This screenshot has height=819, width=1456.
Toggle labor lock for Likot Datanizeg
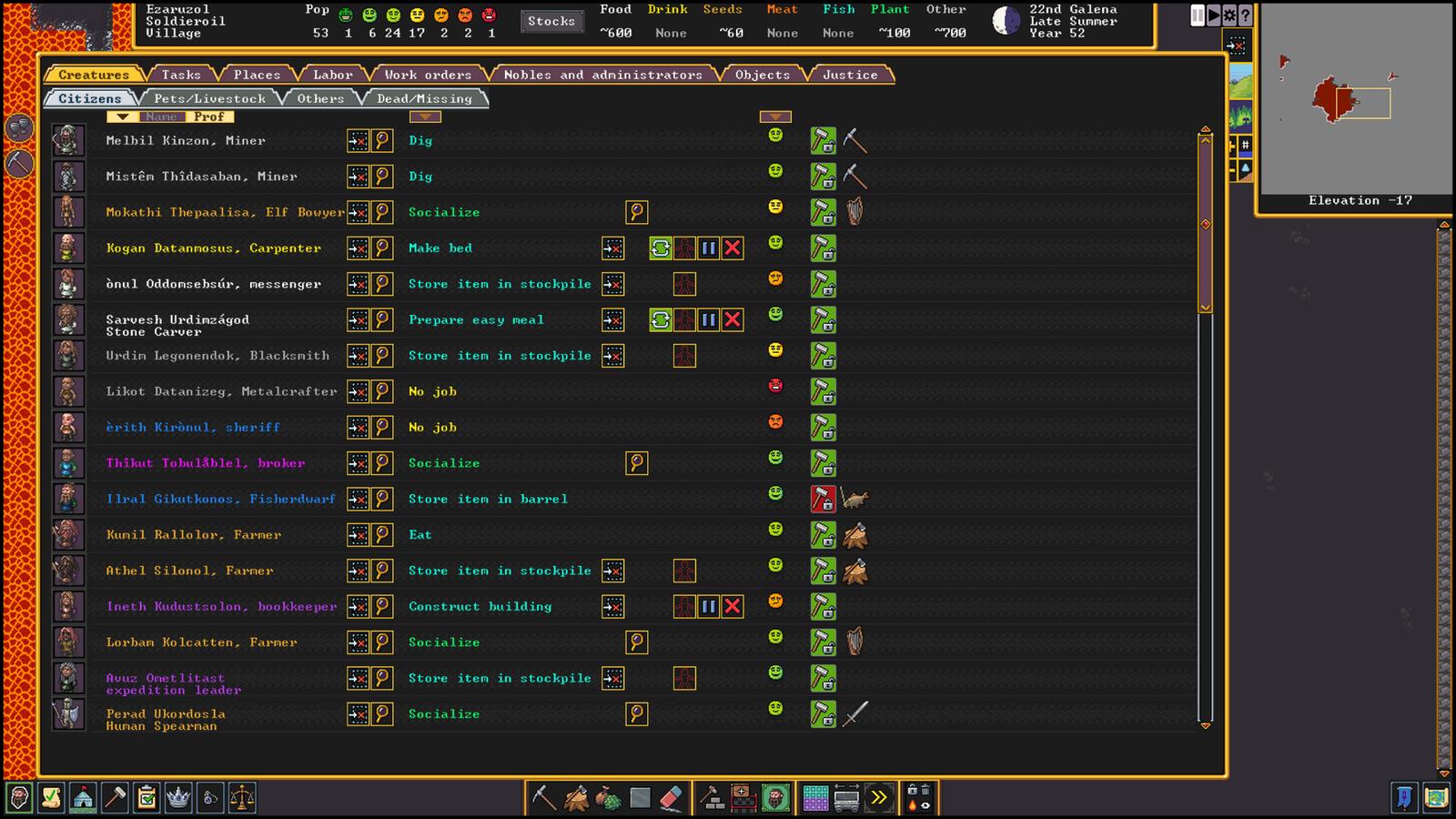pos(823,391)
